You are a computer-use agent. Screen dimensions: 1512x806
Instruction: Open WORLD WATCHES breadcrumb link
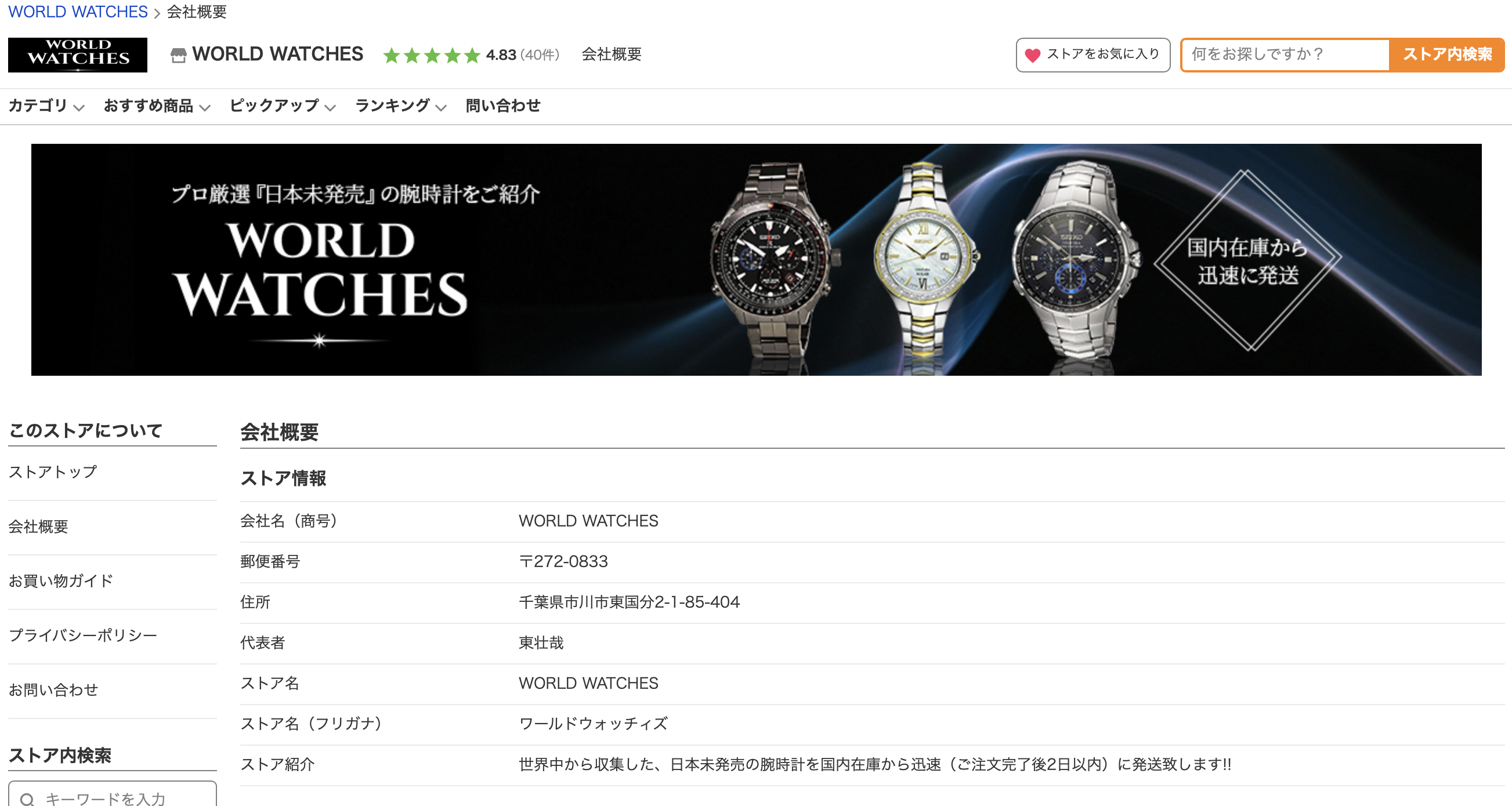pyautogui.click(x=78, y=12)
